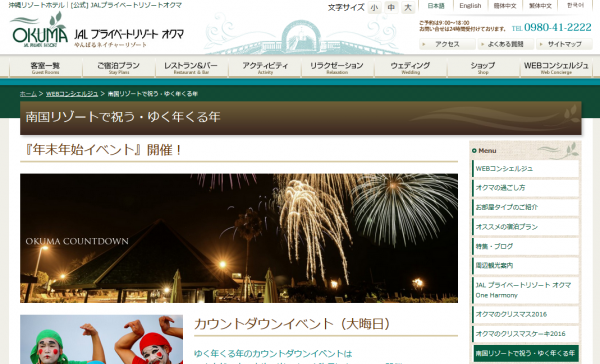Screen dimensions: 600x364
Task: Open アクティビティ Activity menu
Action: pos(265,67)
